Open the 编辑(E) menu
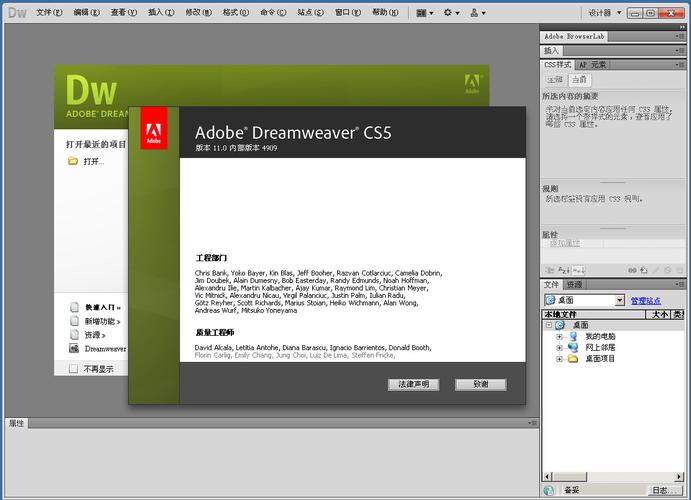691x500 pixels. tap(86, 13)
